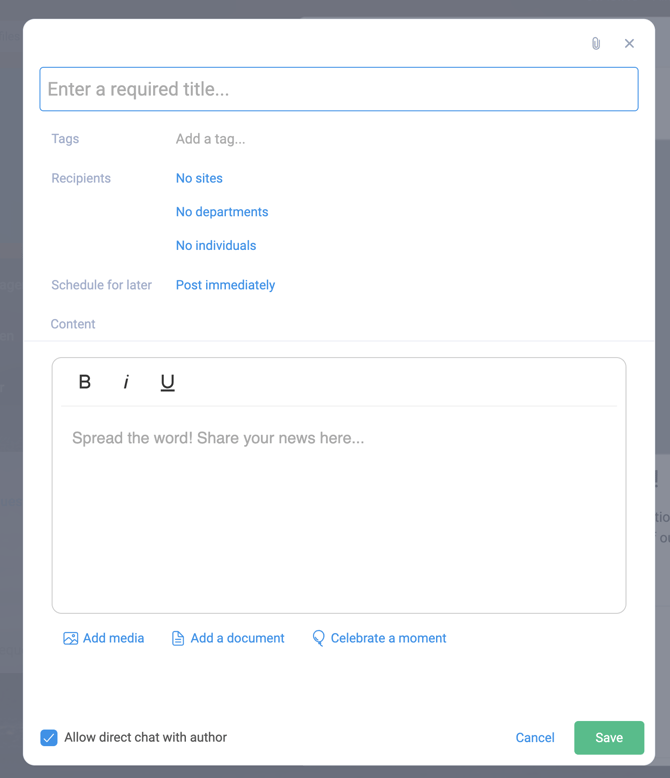
Task: Toggle underline formatting
Action: click(x=168, y=382)
